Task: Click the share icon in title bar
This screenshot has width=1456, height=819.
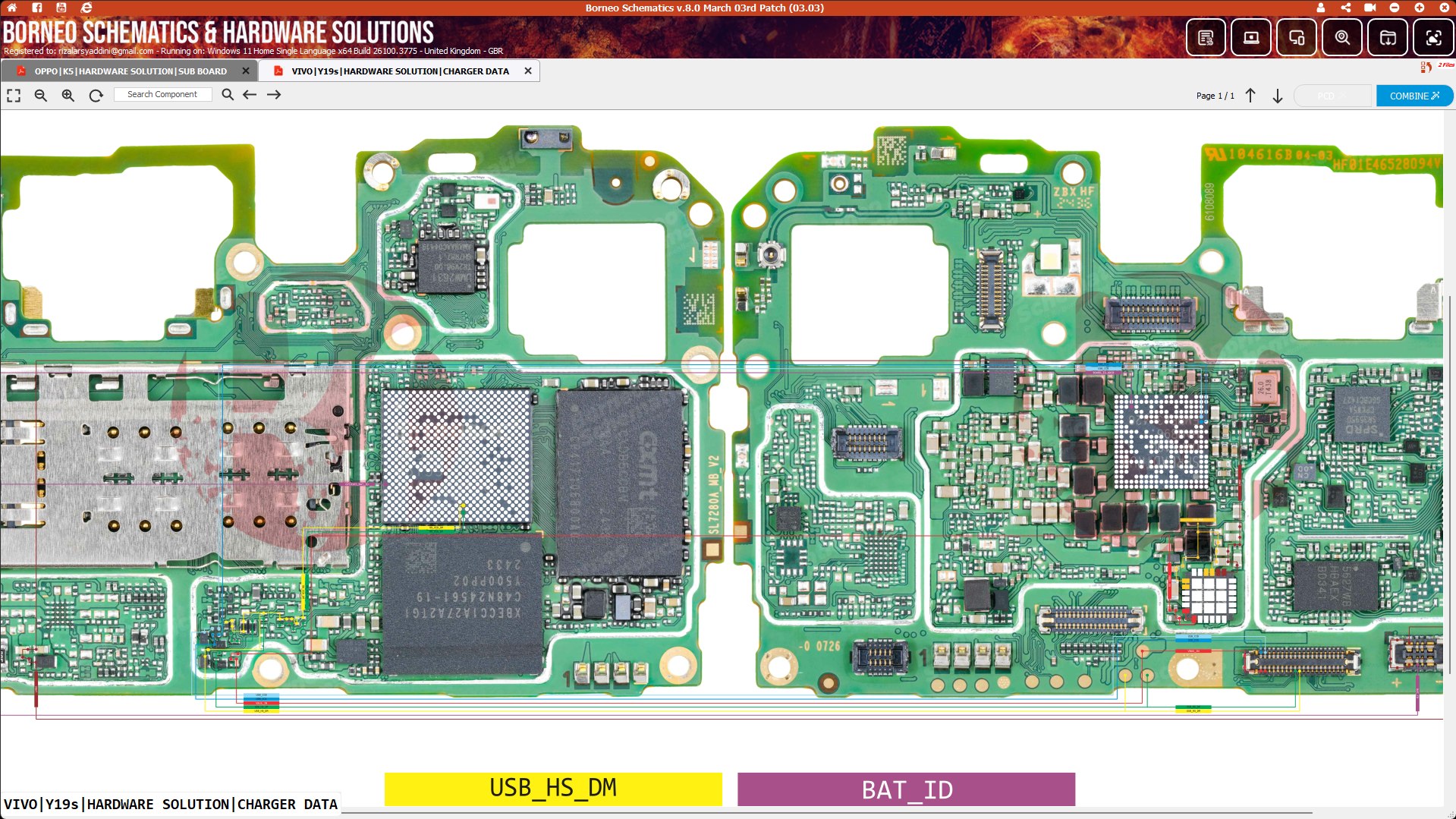Action: click(x=1345, y=8)
